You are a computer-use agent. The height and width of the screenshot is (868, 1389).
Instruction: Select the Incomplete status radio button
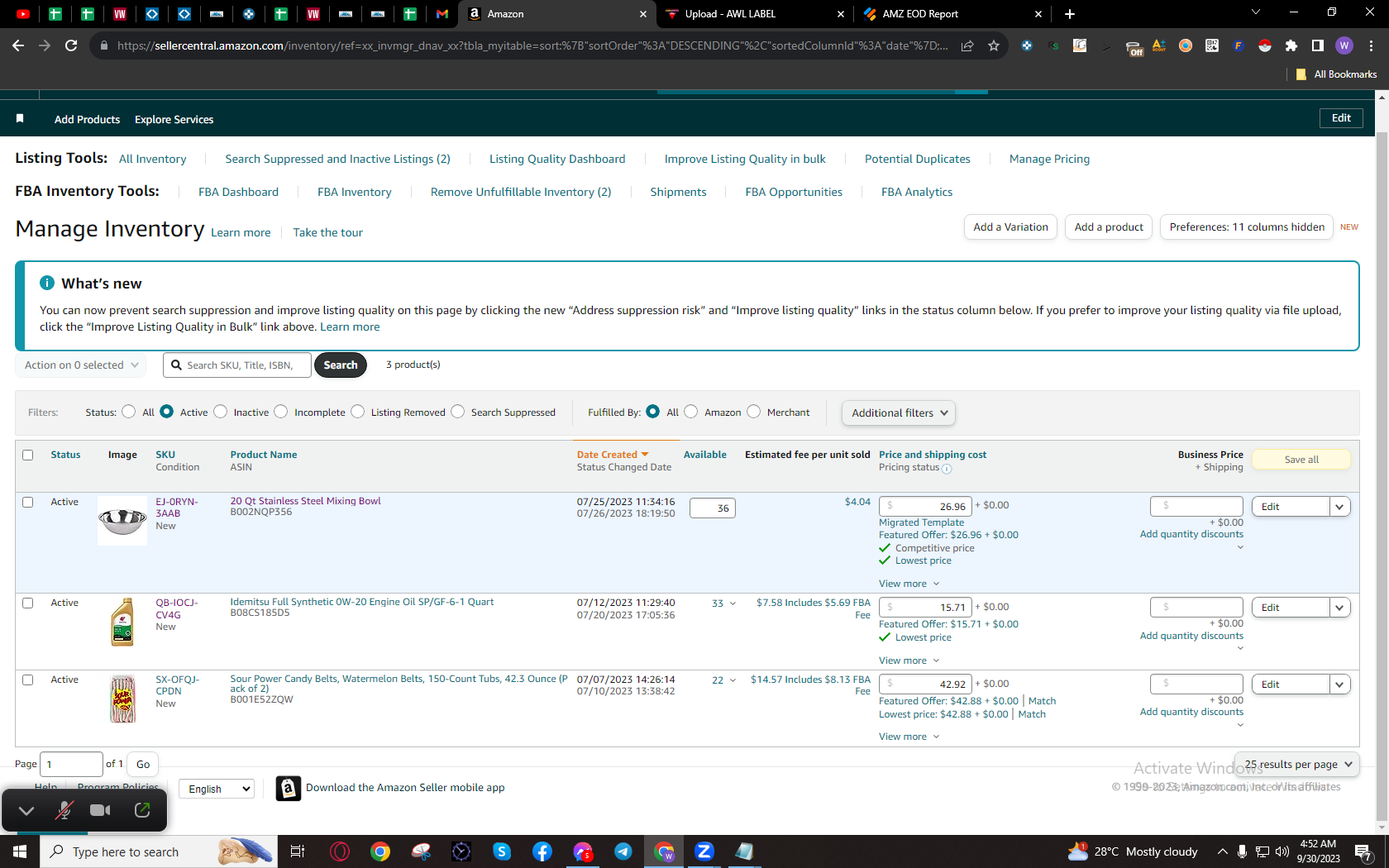(x=281, y=412)
